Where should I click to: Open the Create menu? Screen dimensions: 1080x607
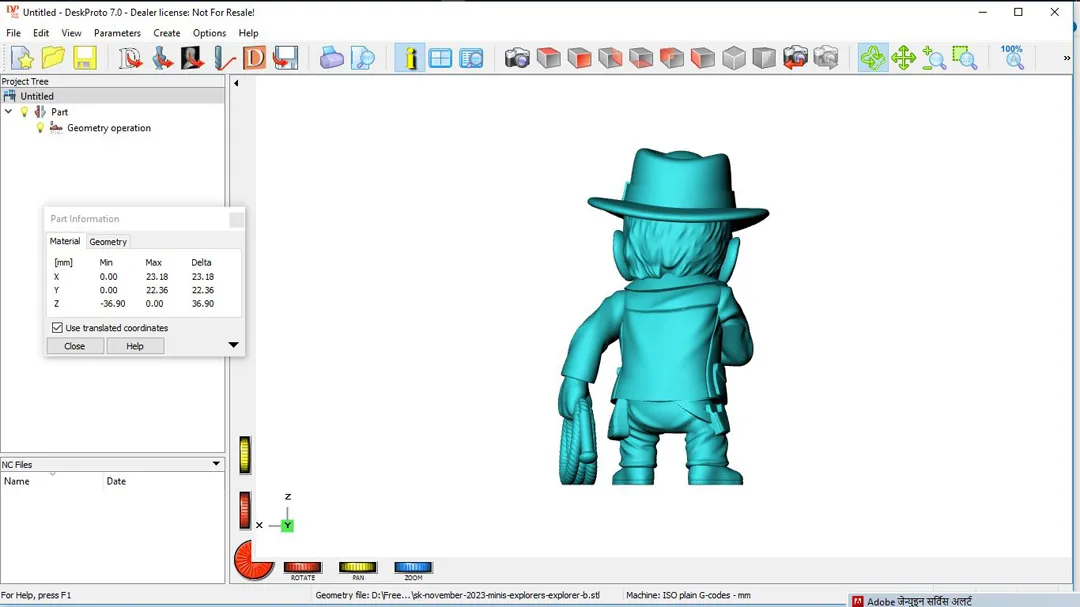167,33
